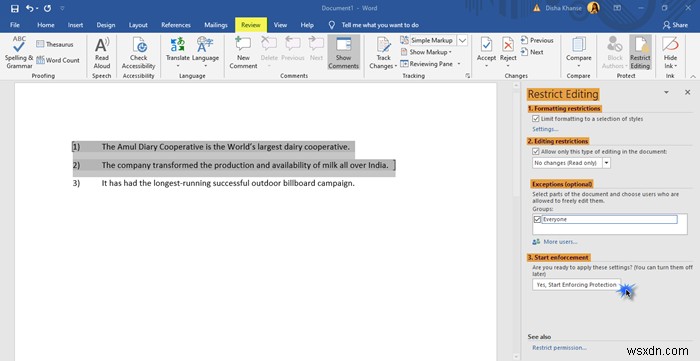Run Spelling & Grammar check
This screenshot has height=361, width=700.
[x=19, y=53]
